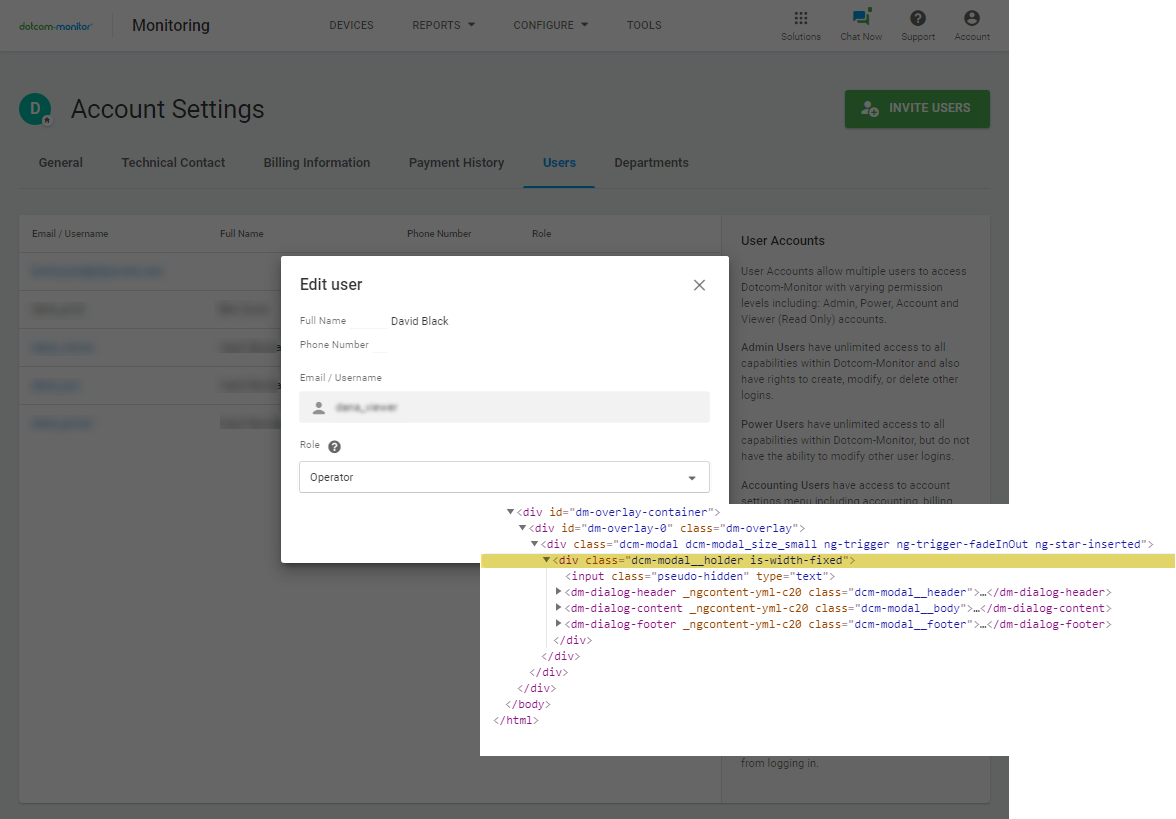Switch to the Billing Information tab

tap(317, 163)
